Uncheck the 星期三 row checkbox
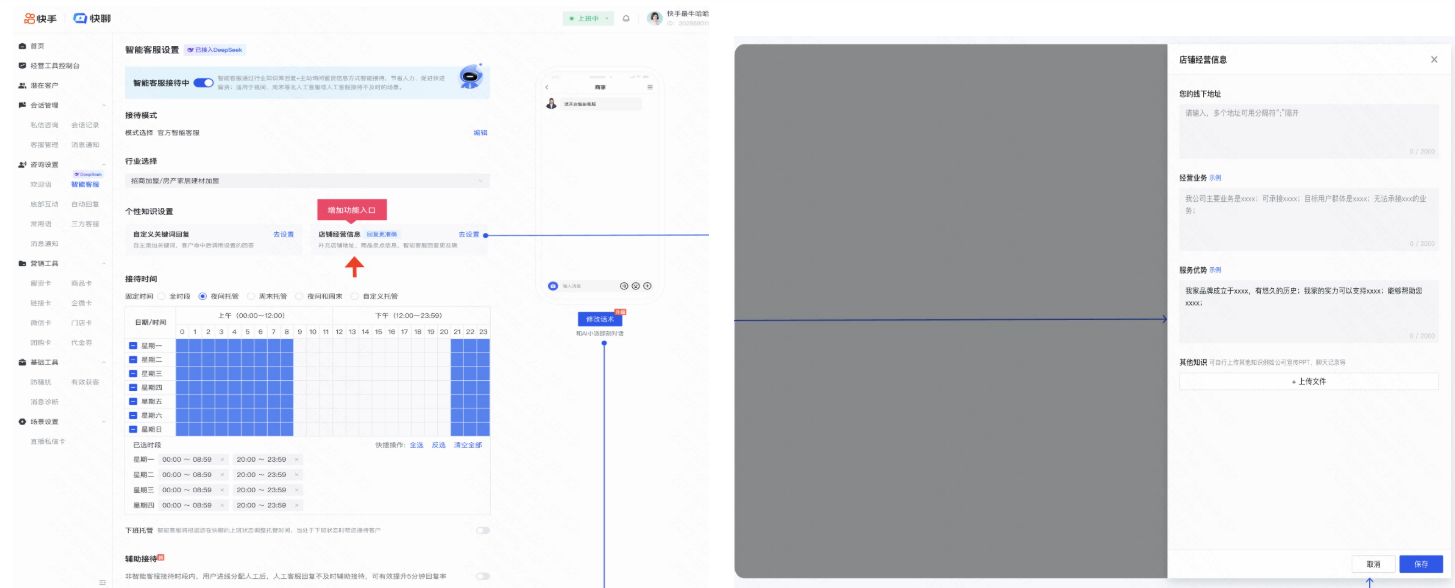 [134, 373]
